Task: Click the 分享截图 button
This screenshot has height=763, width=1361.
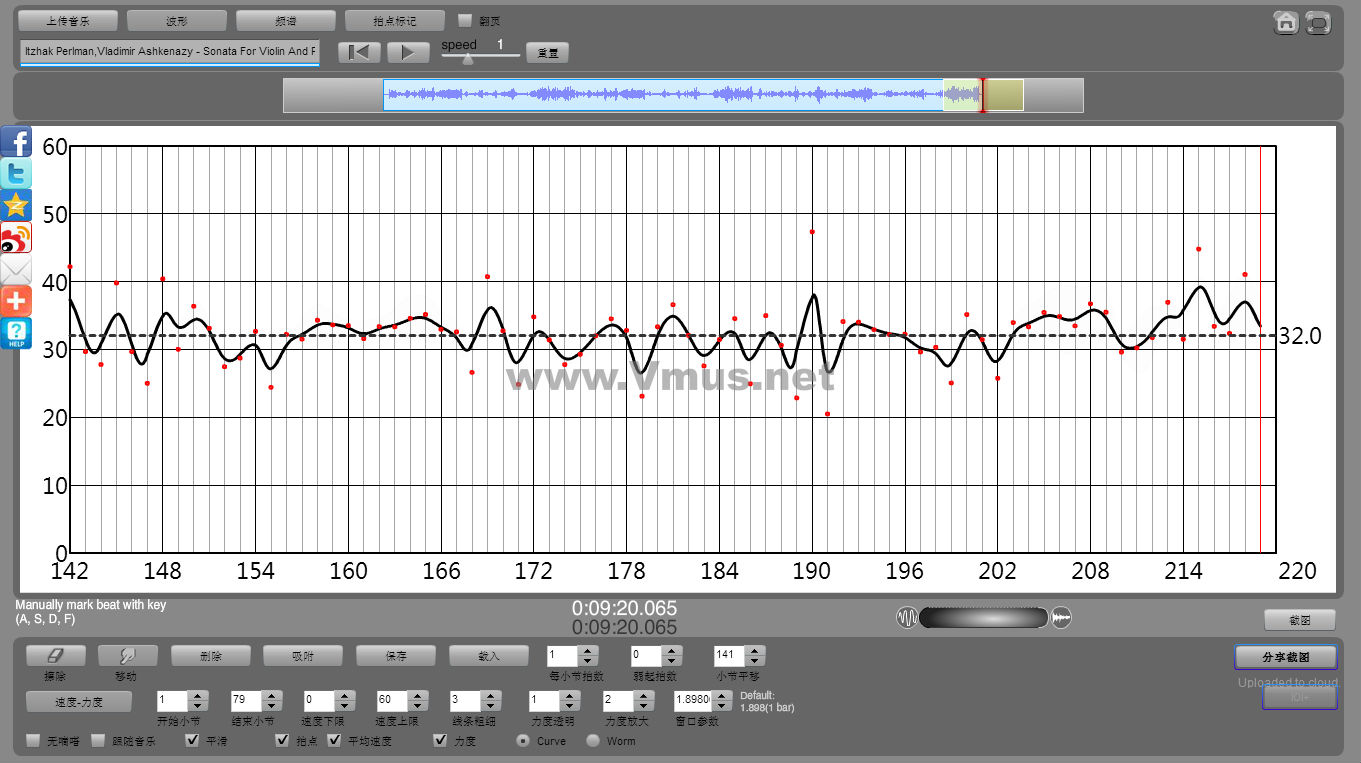Action: tap(1285, 657)
